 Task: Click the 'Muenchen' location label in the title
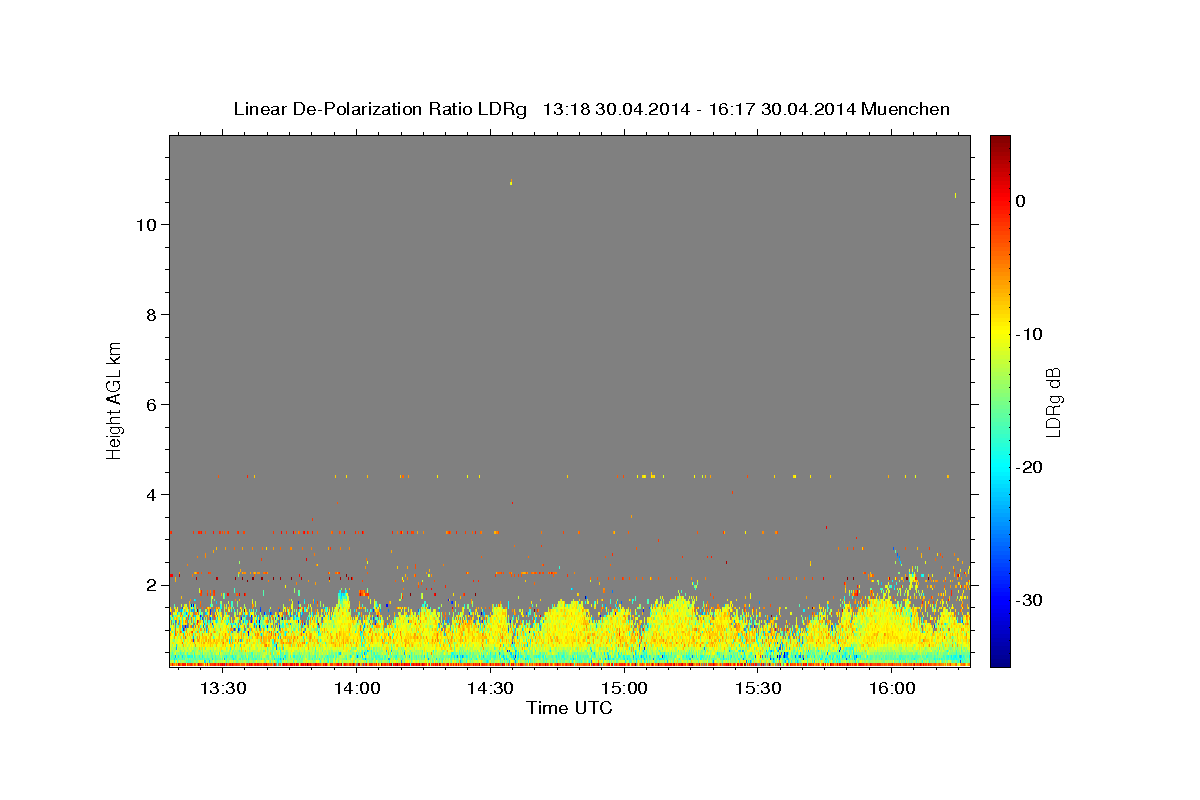click(906, 109)
